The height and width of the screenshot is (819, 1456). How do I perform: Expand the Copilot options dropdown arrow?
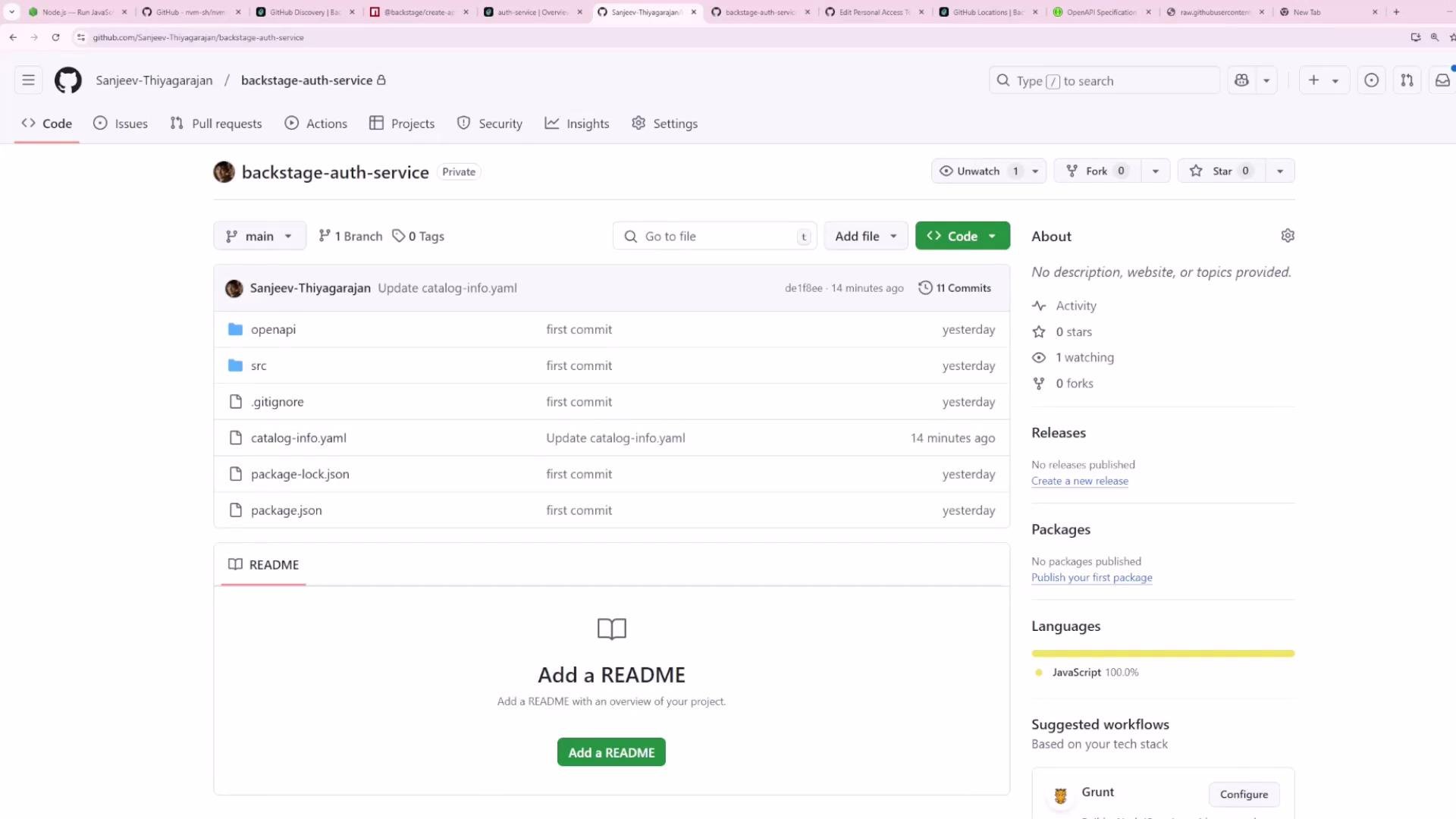pyautogui.click(x=1266, y=80)
